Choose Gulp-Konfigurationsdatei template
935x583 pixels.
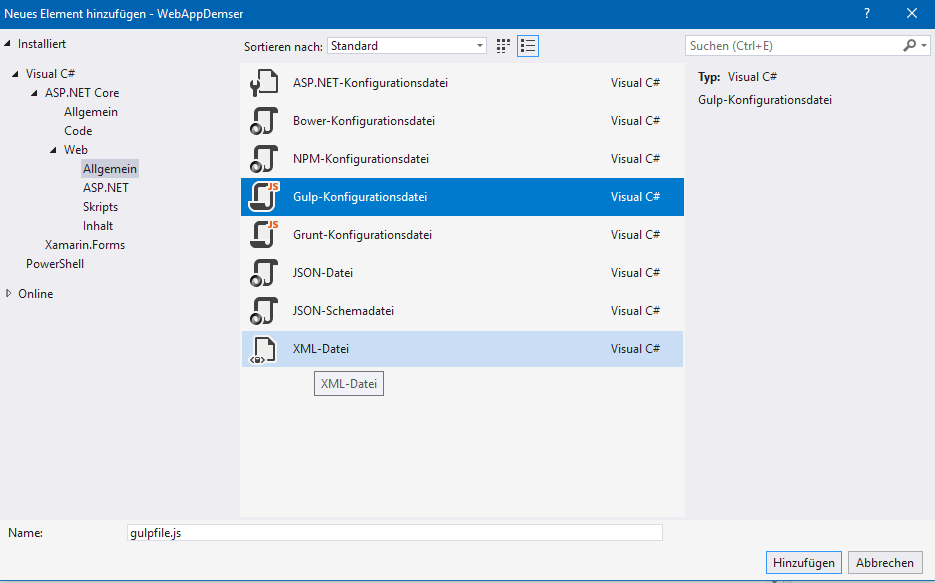(x=462, y=197)
